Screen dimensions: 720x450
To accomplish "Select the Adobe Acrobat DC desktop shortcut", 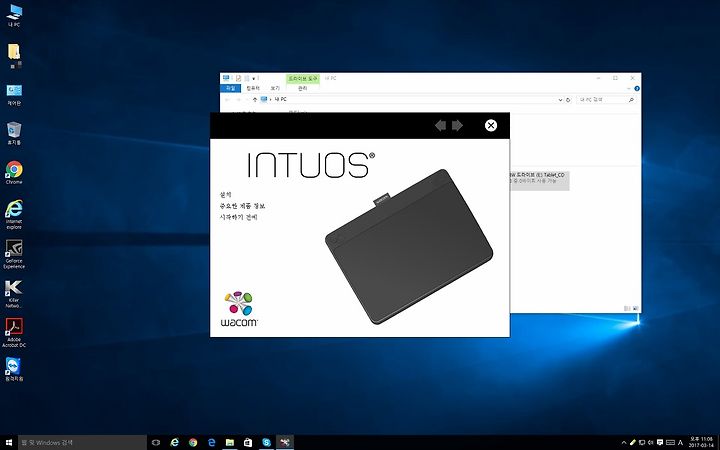I will coord(14,333).
